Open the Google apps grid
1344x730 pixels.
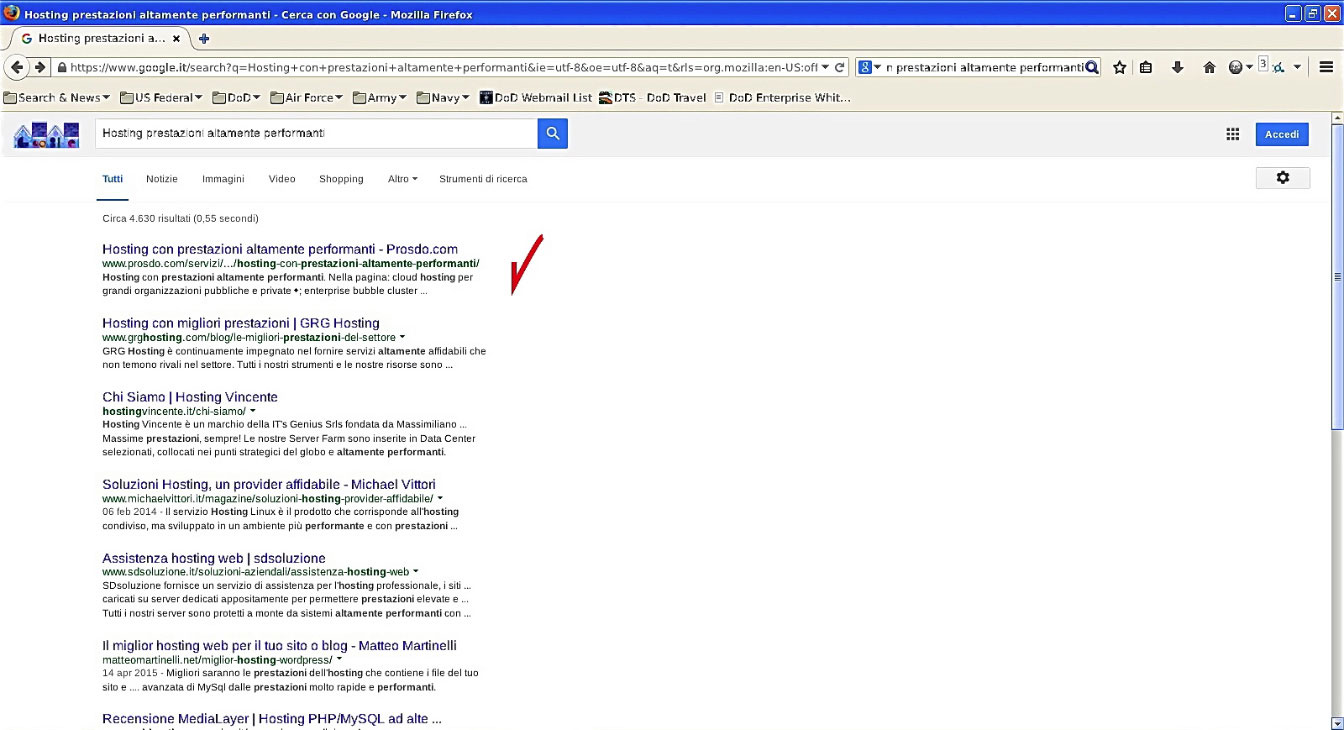(x=1233, y=135)
